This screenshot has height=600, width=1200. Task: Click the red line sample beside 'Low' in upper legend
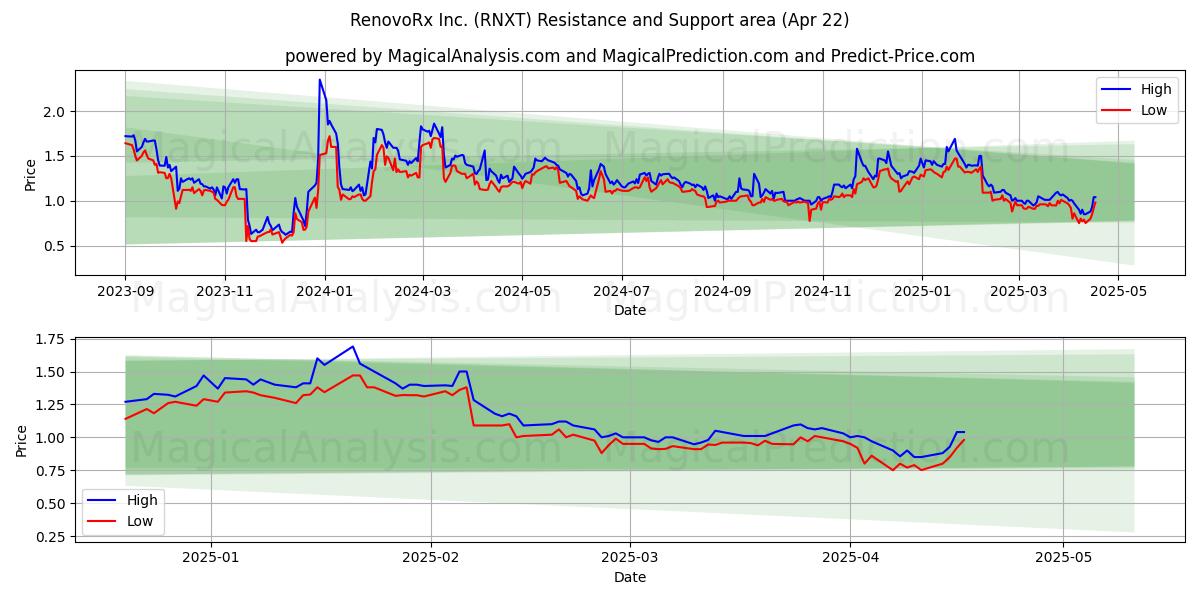point(1118,110)
